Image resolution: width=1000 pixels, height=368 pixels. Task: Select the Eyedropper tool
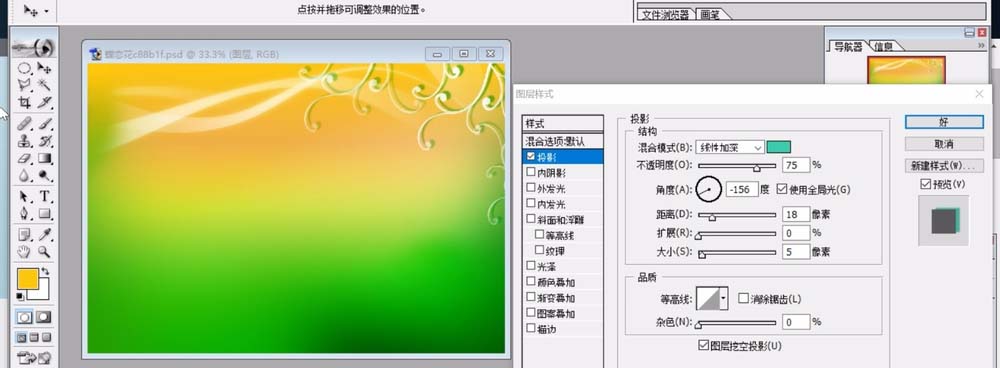[x=44, y=234]
